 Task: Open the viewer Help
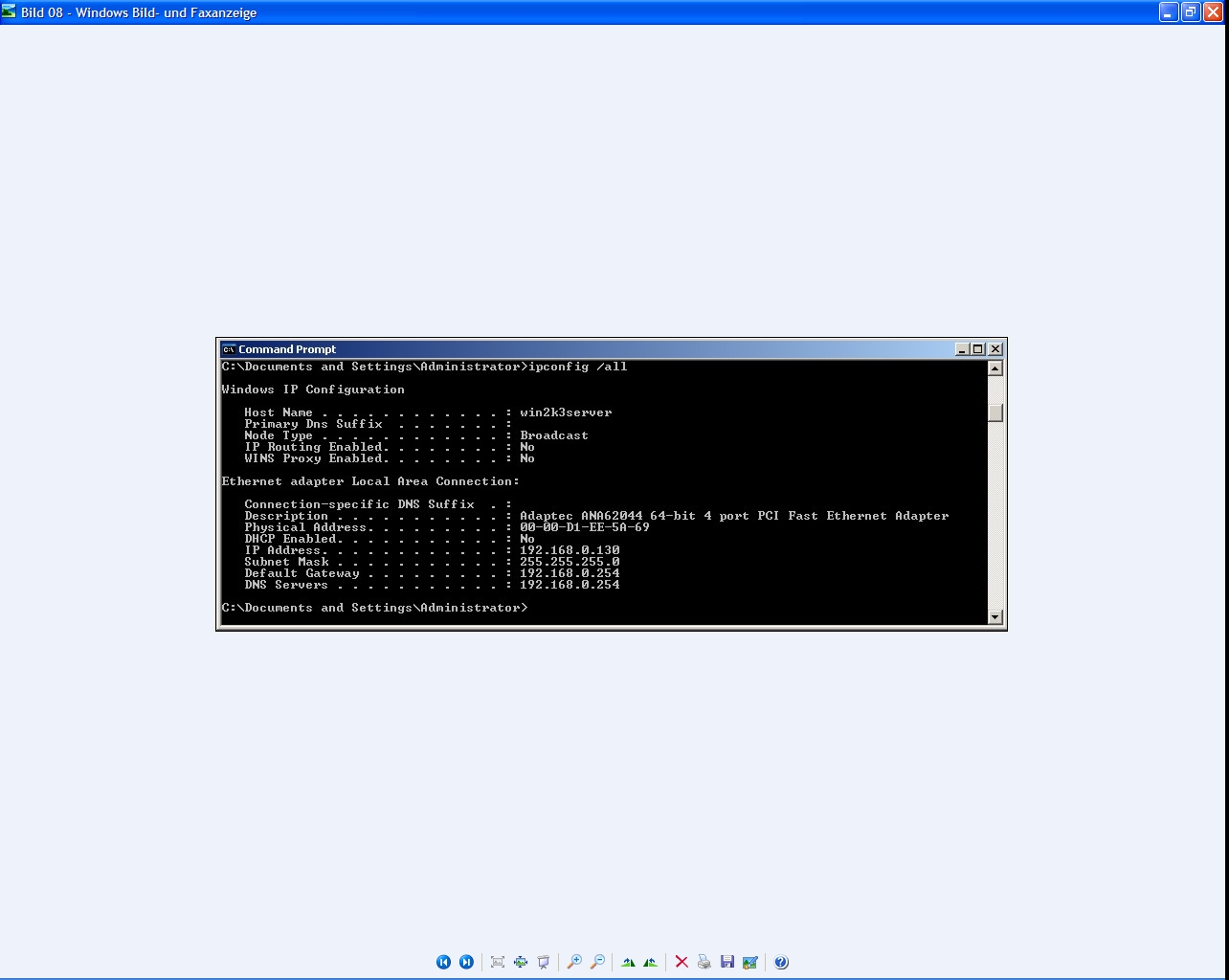click(x=781, y=962)
